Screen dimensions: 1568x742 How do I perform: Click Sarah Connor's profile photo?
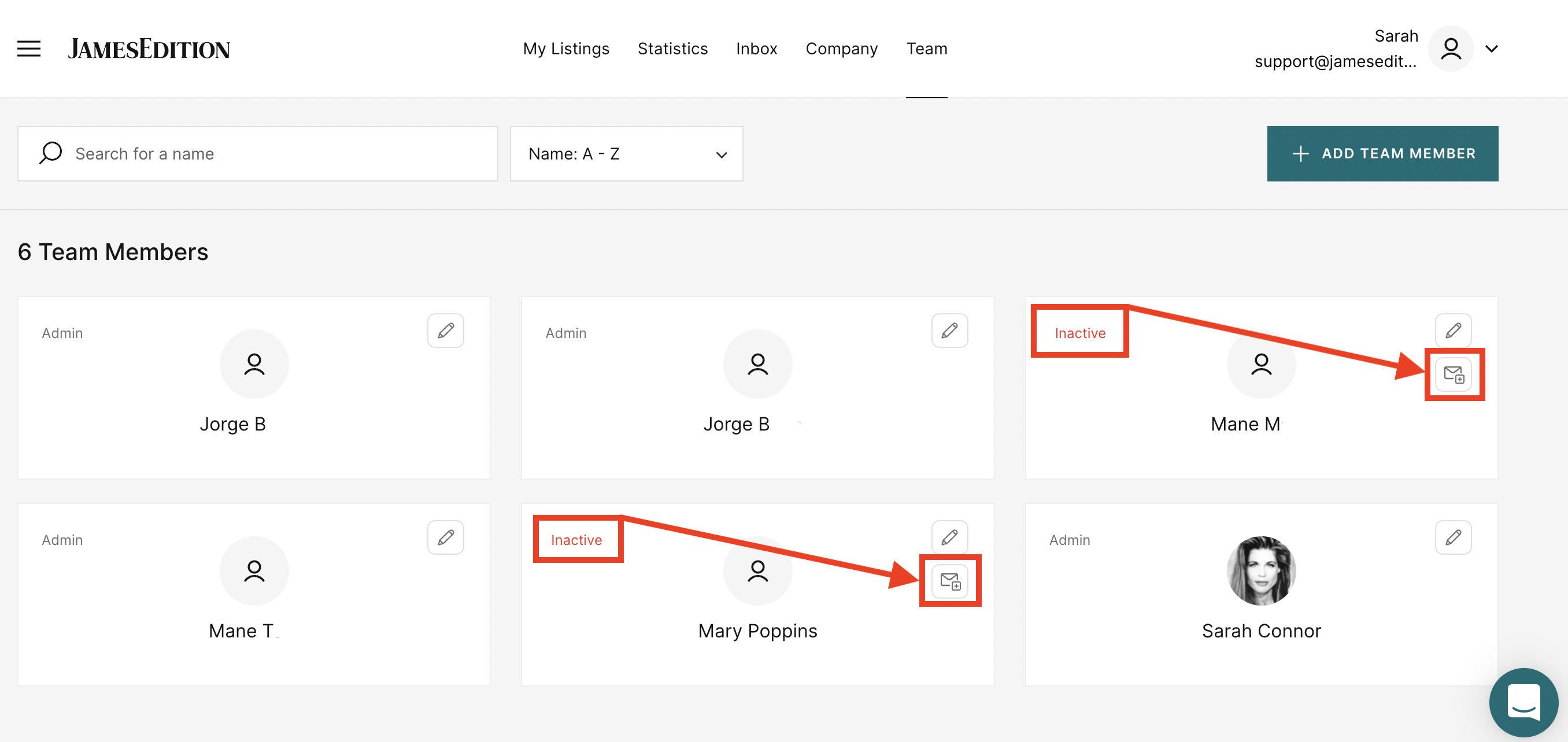coord(1260,570)
